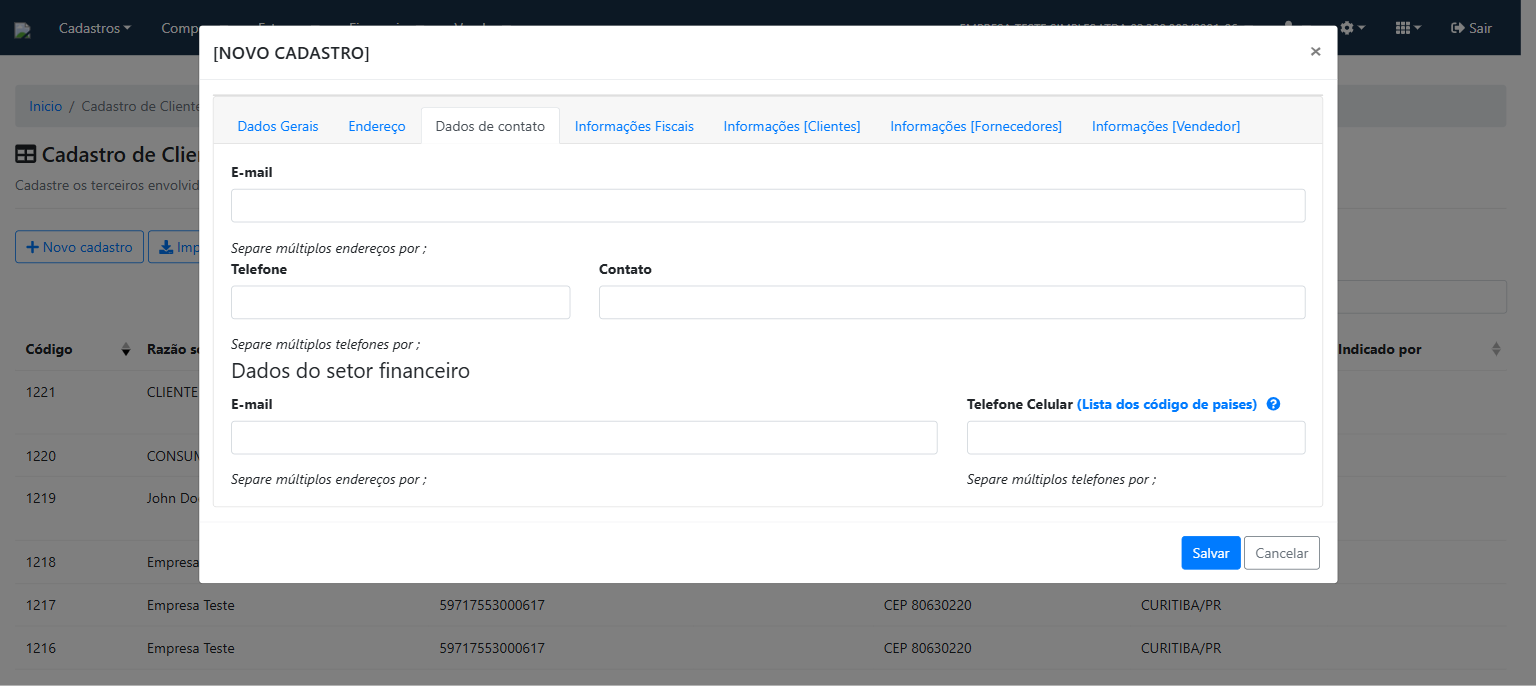Click Sair to log out
The image size is (1536, 686).
pyautogui.click(x=1471, y=28)
